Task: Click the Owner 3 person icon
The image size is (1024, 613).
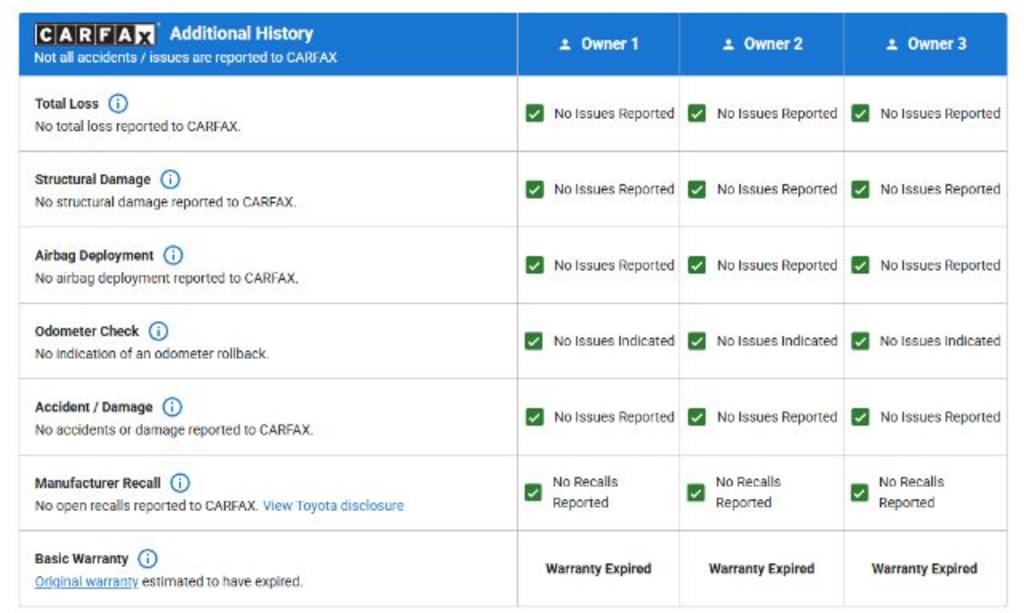Action: (x=891, y=44)
